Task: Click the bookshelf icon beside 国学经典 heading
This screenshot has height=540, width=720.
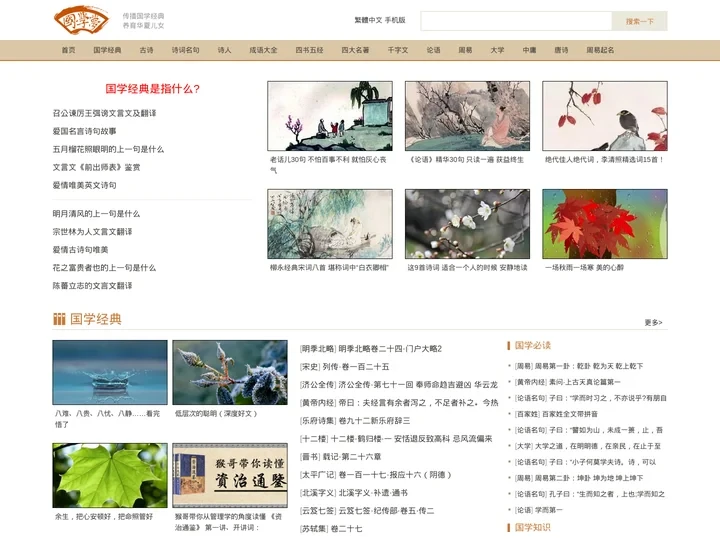Action: point(59,319)
